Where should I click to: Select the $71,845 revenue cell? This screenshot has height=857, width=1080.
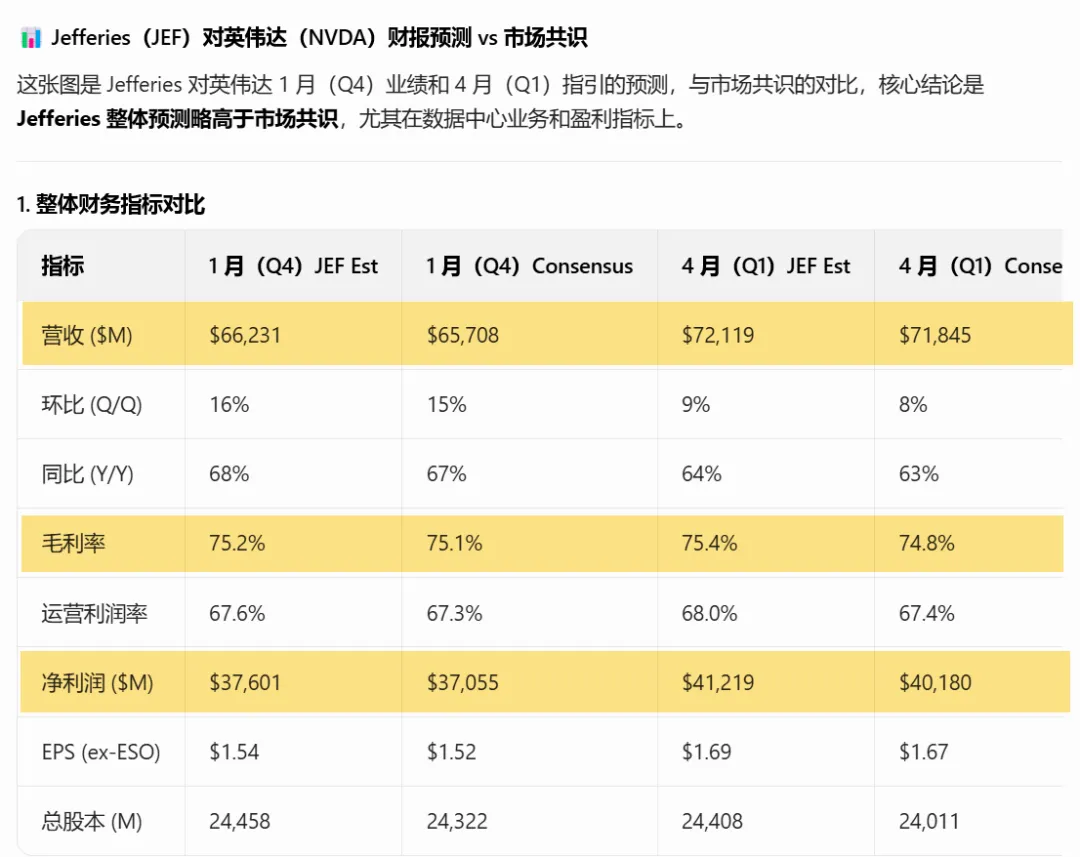[x=935, y=335]
